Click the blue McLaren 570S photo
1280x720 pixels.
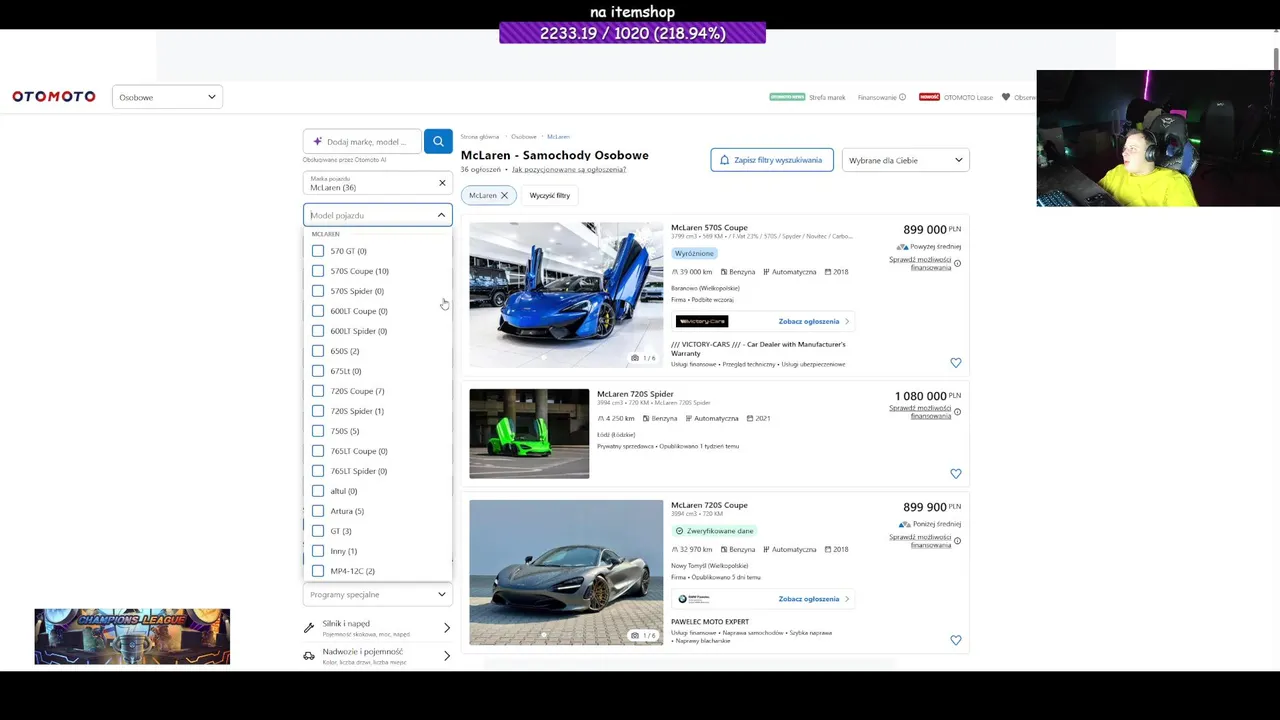click(566, 295)
